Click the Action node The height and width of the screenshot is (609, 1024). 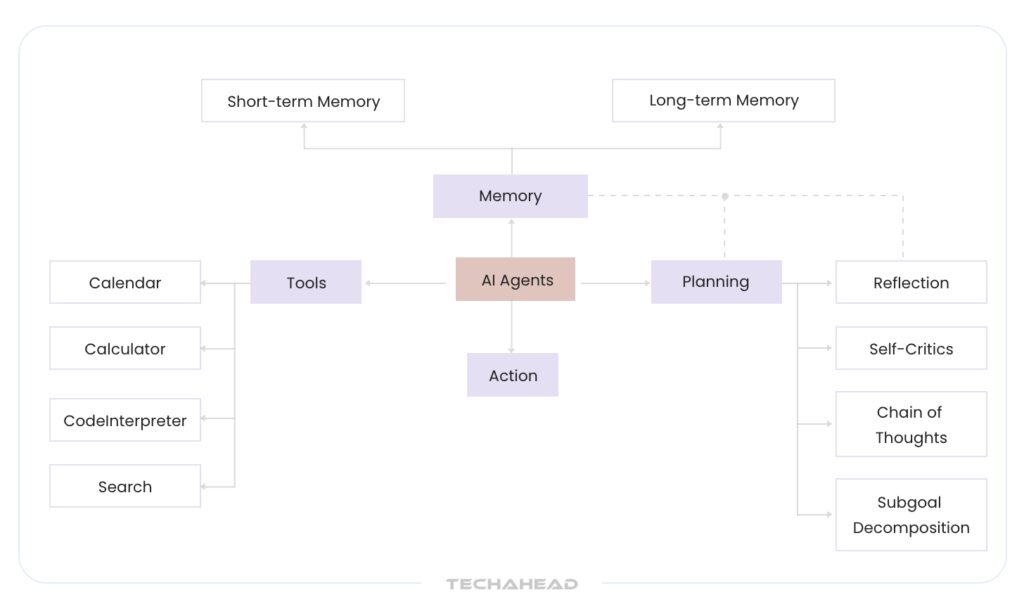(513, 375)
